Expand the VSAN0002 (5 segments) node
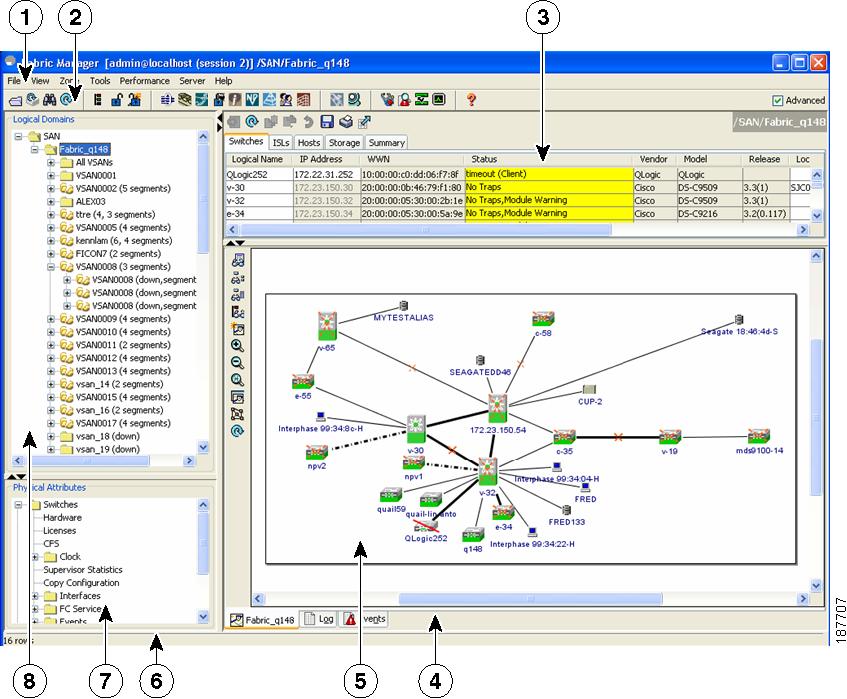847x699 pixels. [x=51, y=189]
